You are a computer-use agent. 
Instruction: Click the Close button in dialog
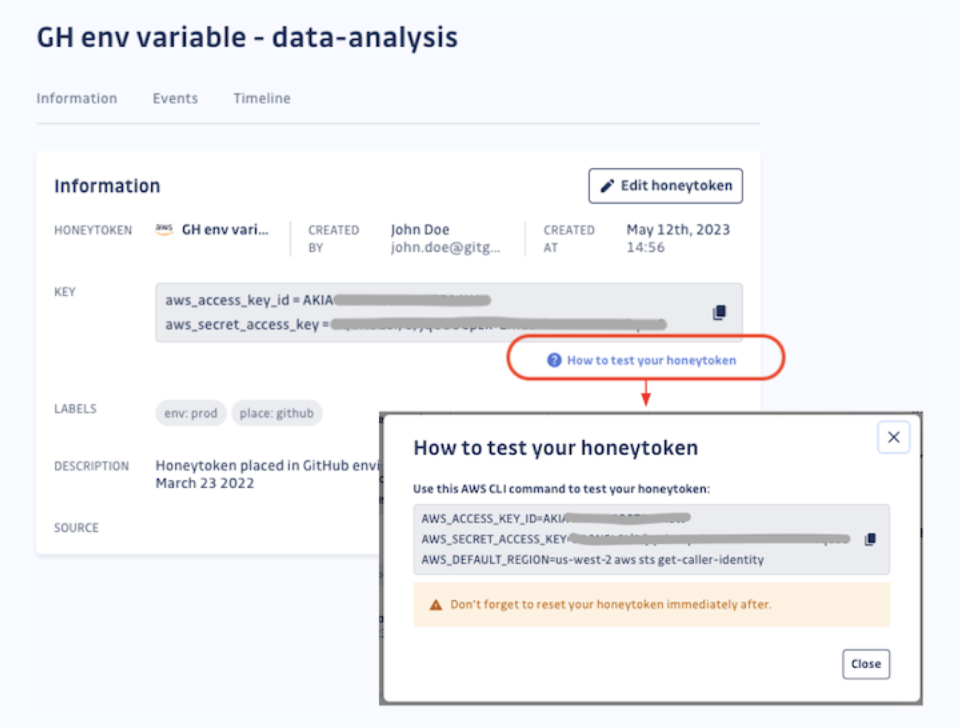click(x=866, y=664)
